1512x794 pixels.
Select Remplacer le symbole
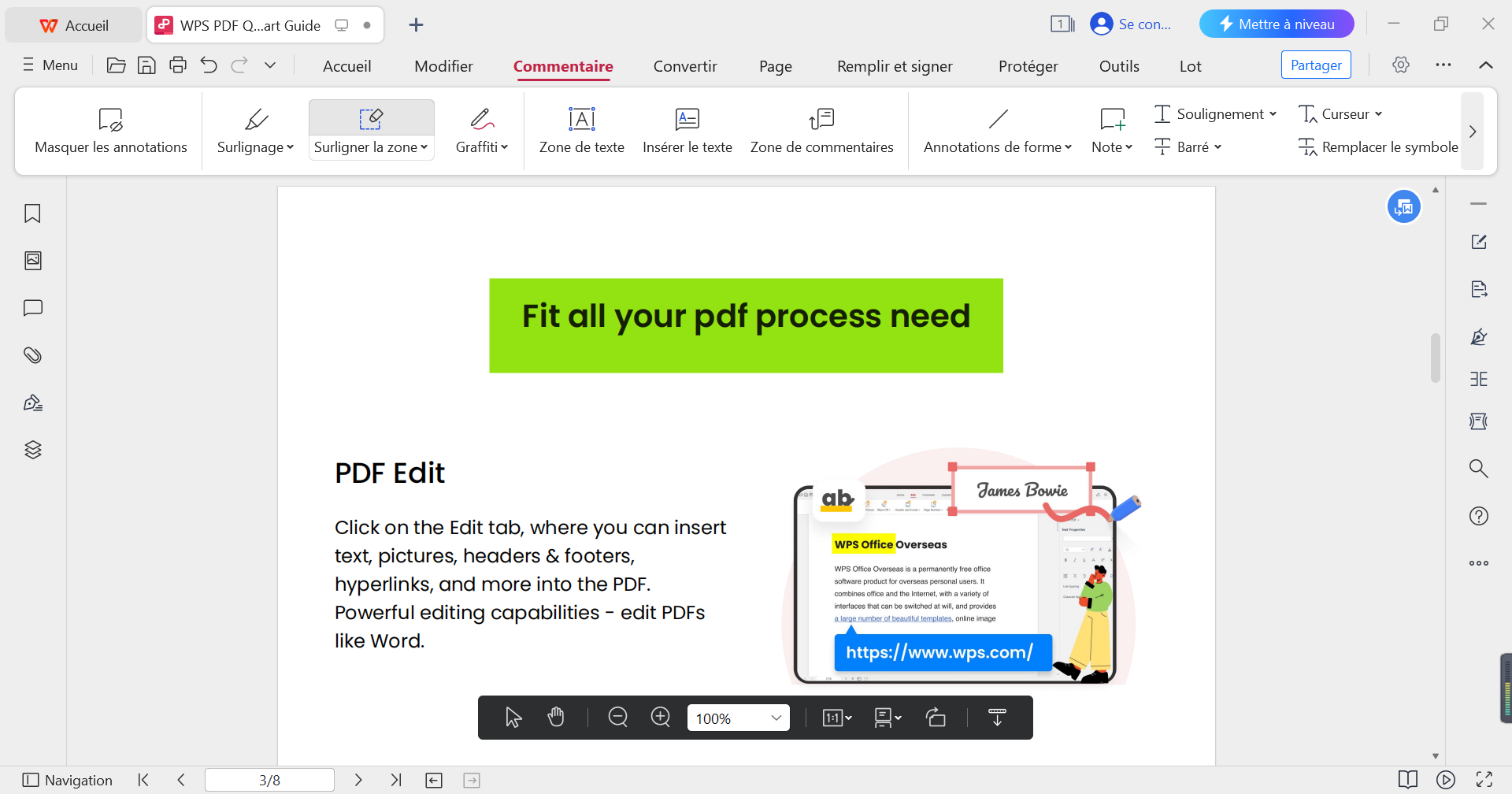click(1378, 147)
